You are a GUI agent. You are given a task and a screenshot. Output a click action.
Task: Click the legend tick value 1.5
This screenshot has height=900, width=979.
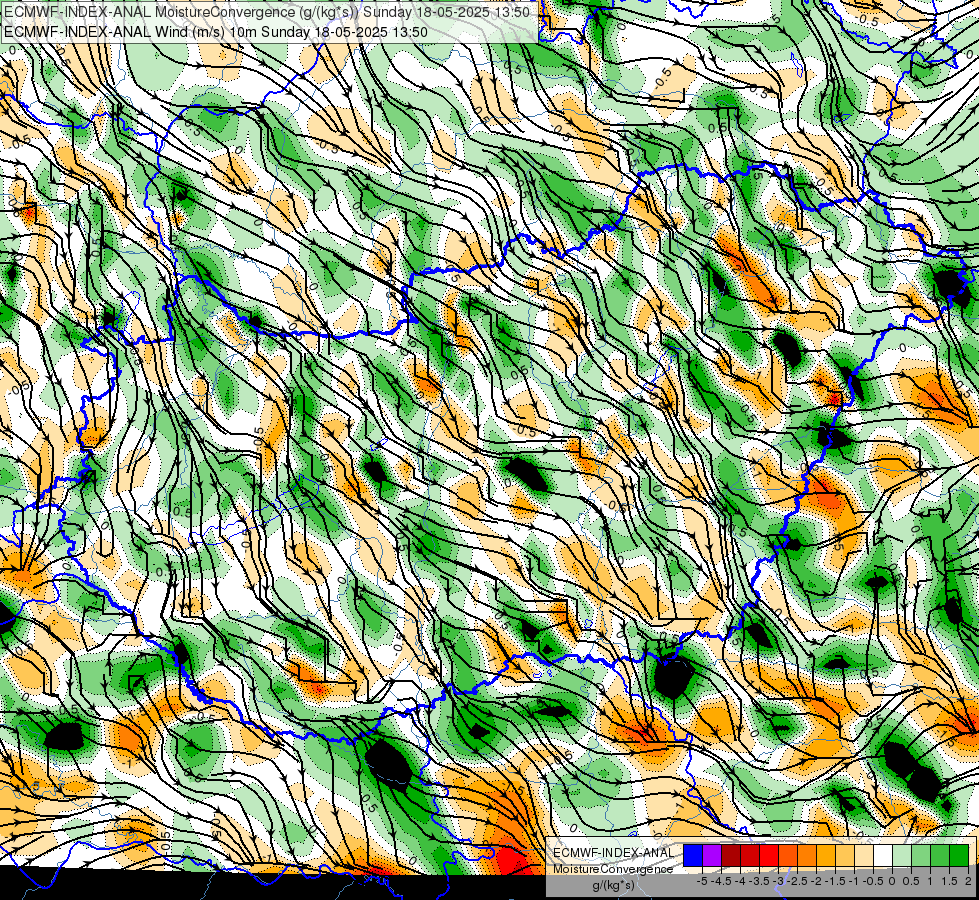tap(949, 881)
